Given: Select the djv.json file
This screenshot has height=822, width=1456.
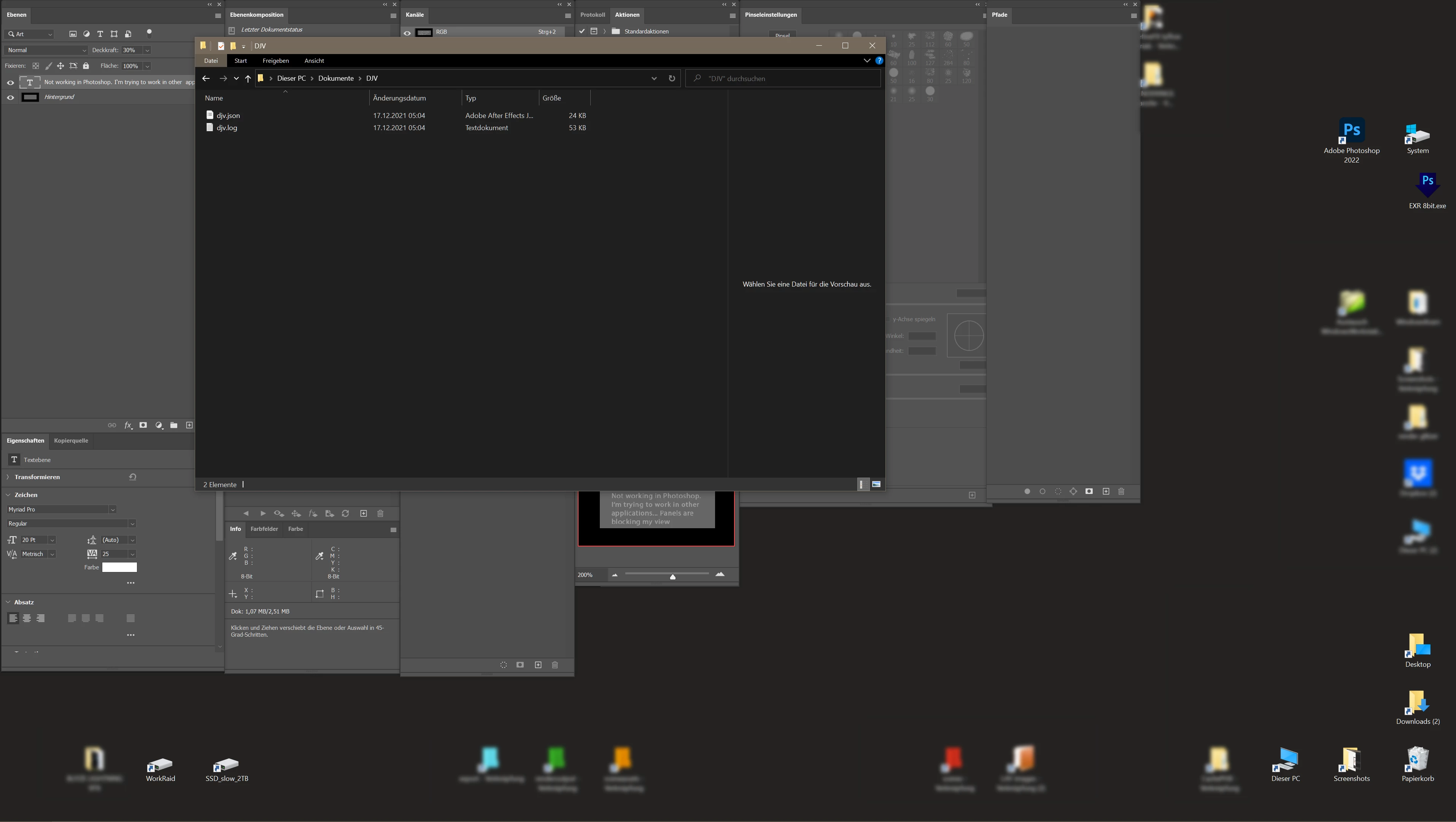Looking at the screenshot, I should pyautogui.click(x=228, y=115).
